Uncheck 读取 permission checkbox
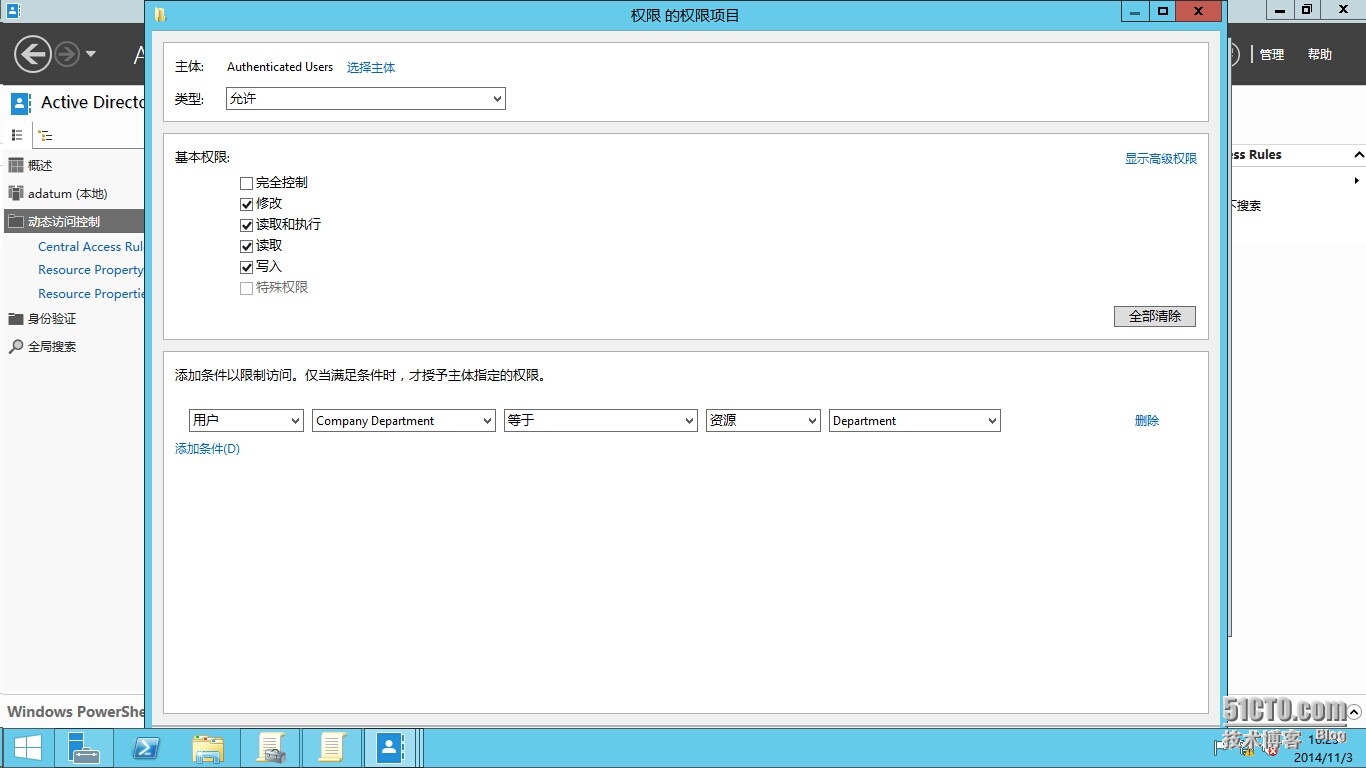 point(246,246)
